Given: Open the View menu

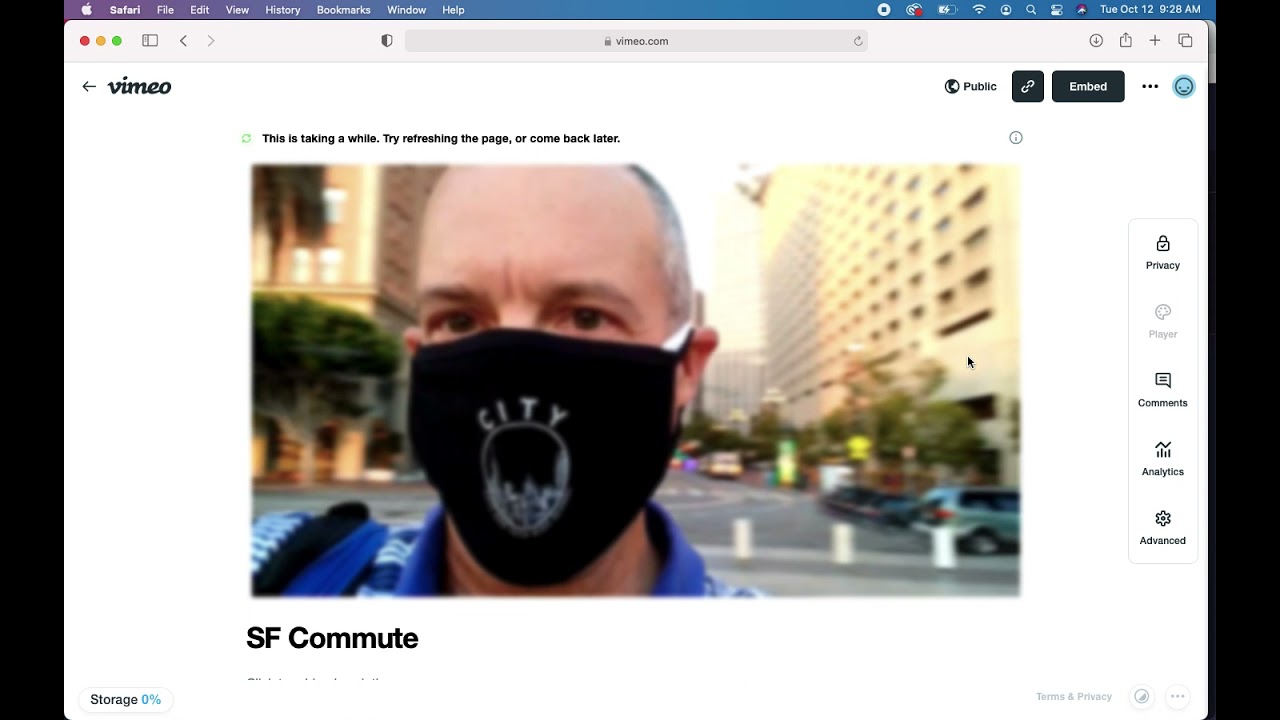Looking at the screenshot, I should pyautogui.click(x=237, y=10).
